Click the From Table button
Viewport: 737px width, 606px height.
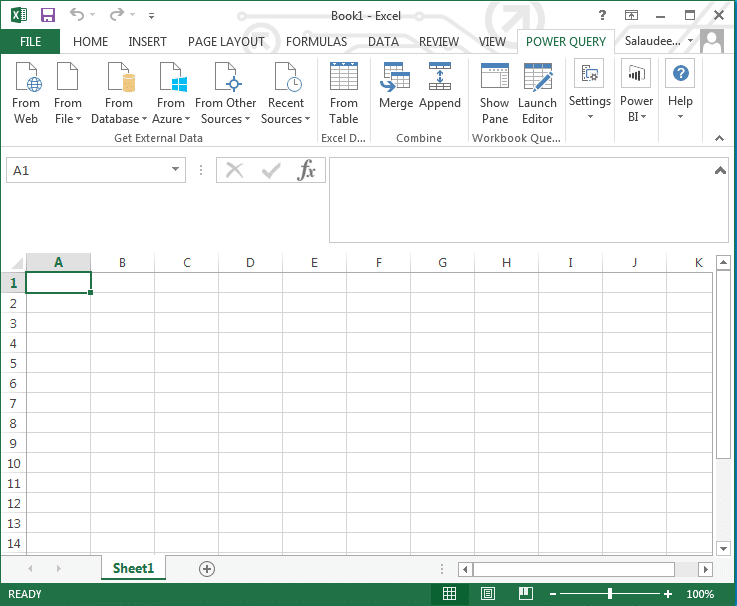344,94
